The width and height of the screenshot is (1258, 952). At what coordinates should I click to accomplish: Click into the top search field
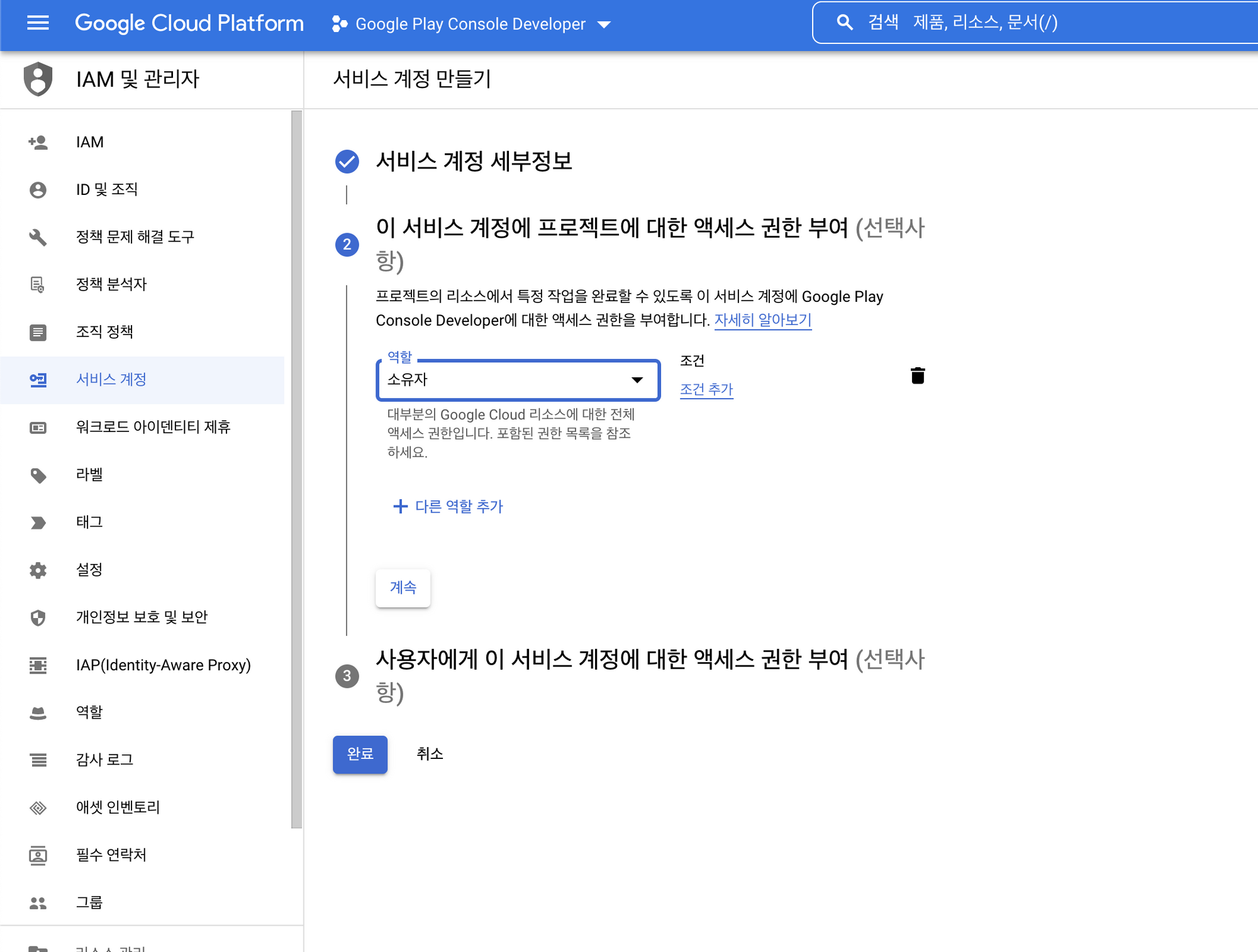(x=1069, y=23)
